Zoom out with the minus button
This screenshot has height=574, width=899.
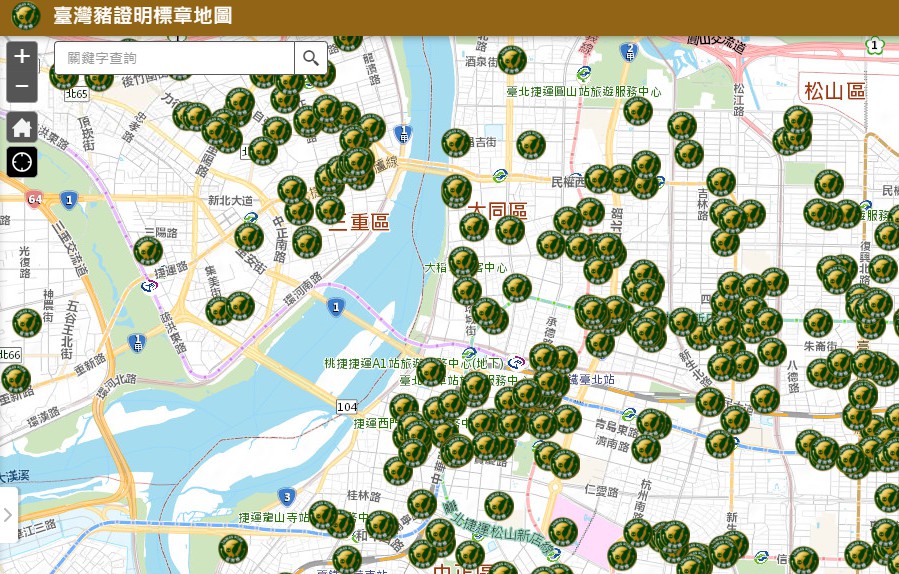pyautogui.click(x=22, y=87)
